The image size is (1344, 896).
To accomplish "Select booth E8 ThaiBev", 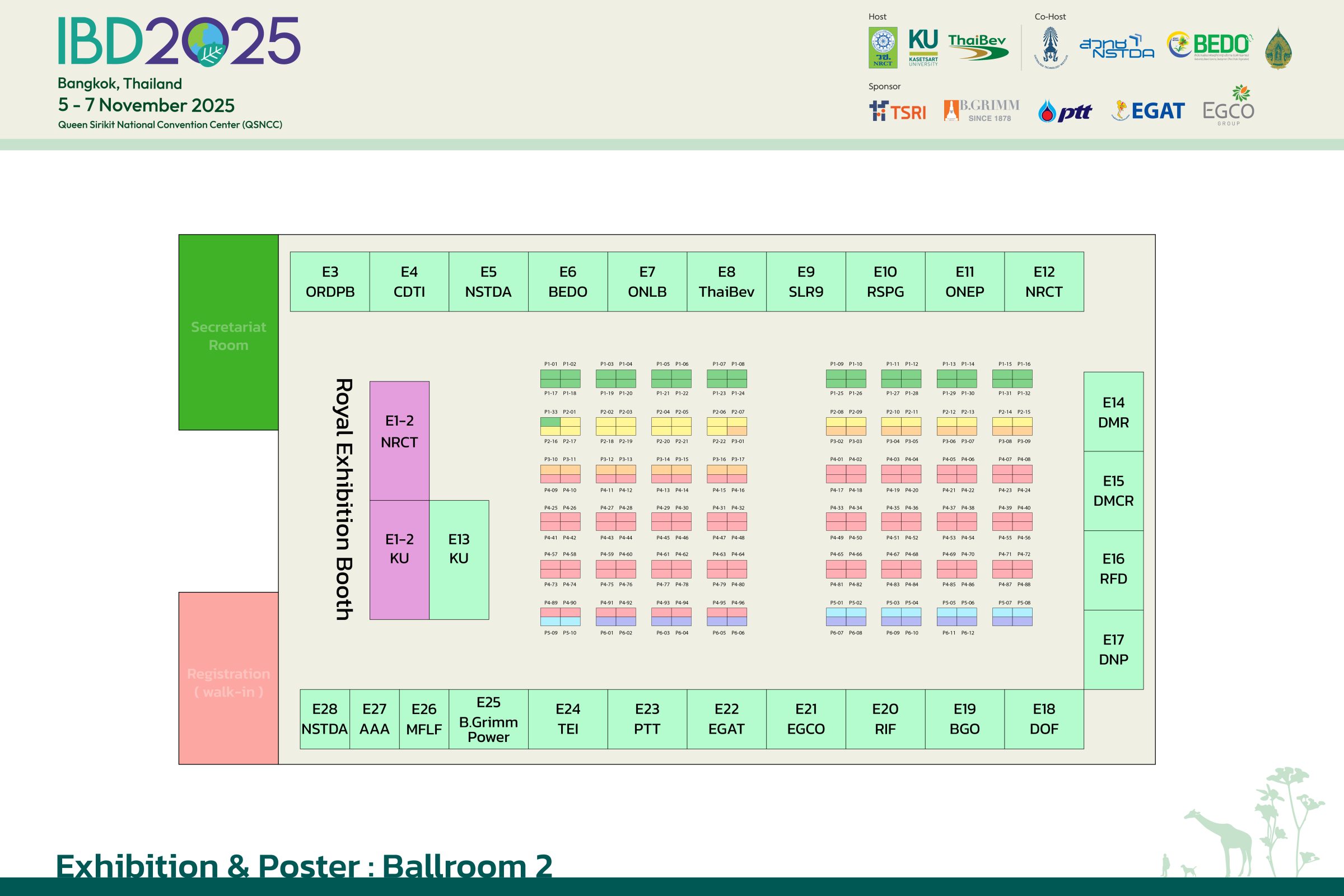I will click(726, 282).
